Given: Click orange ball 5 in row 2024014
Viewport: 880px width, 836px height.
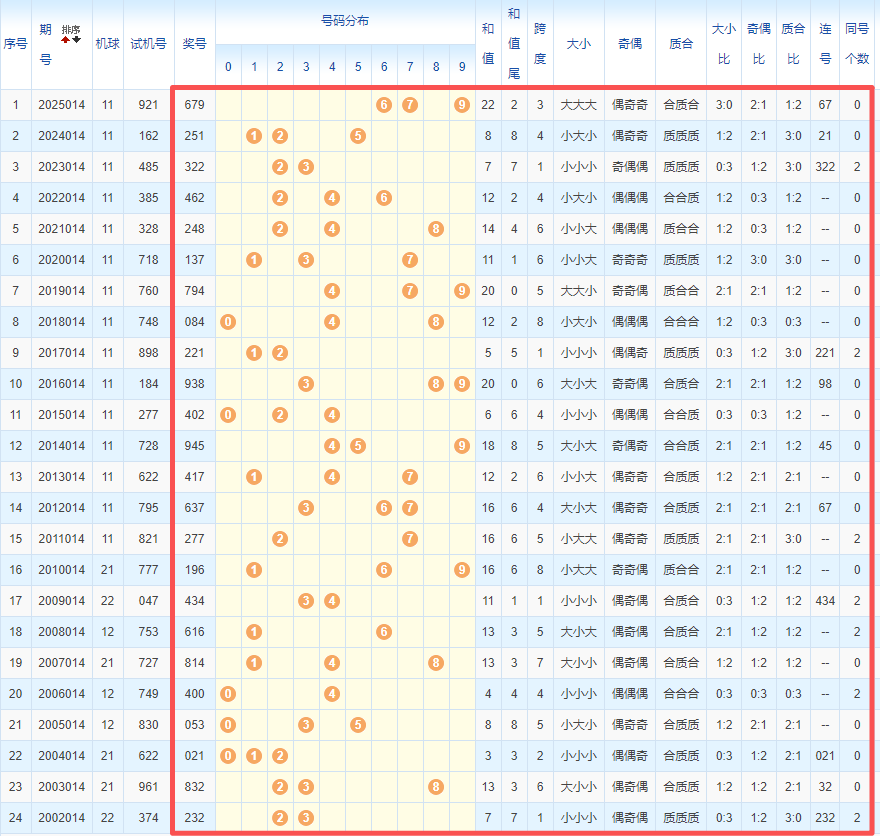Looking at the screenshot, I should click(x=358, y=136).
